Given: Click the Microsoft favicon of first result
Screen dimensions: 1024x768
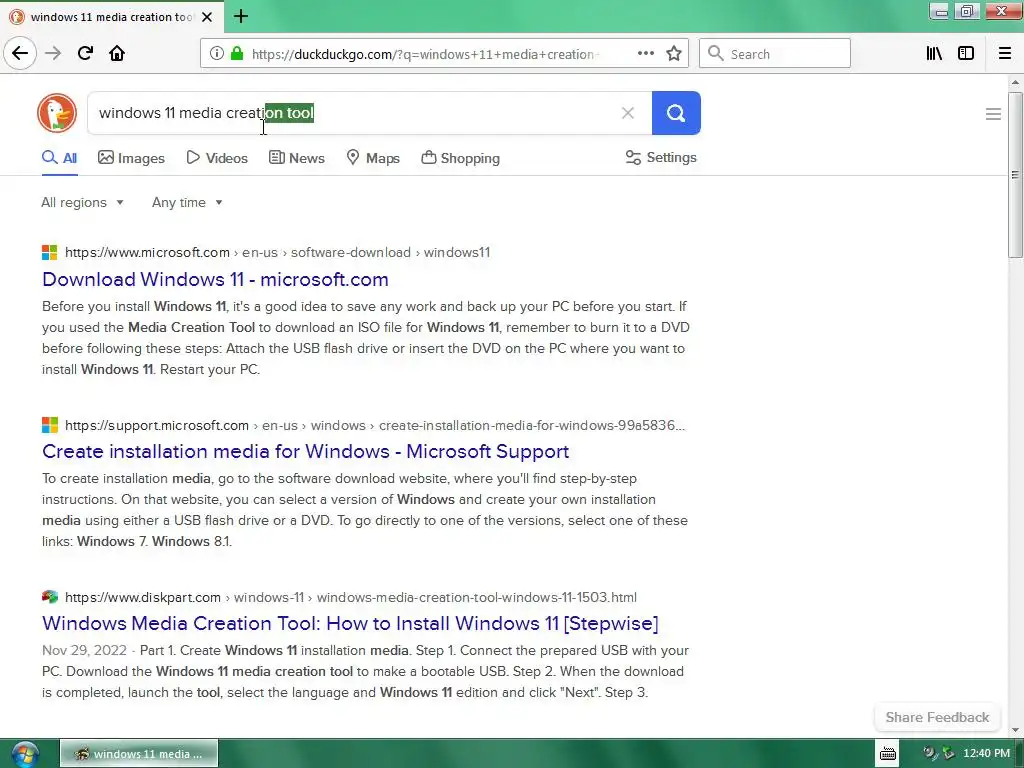Looking at the screenshot, I should (x=50, y=253).
